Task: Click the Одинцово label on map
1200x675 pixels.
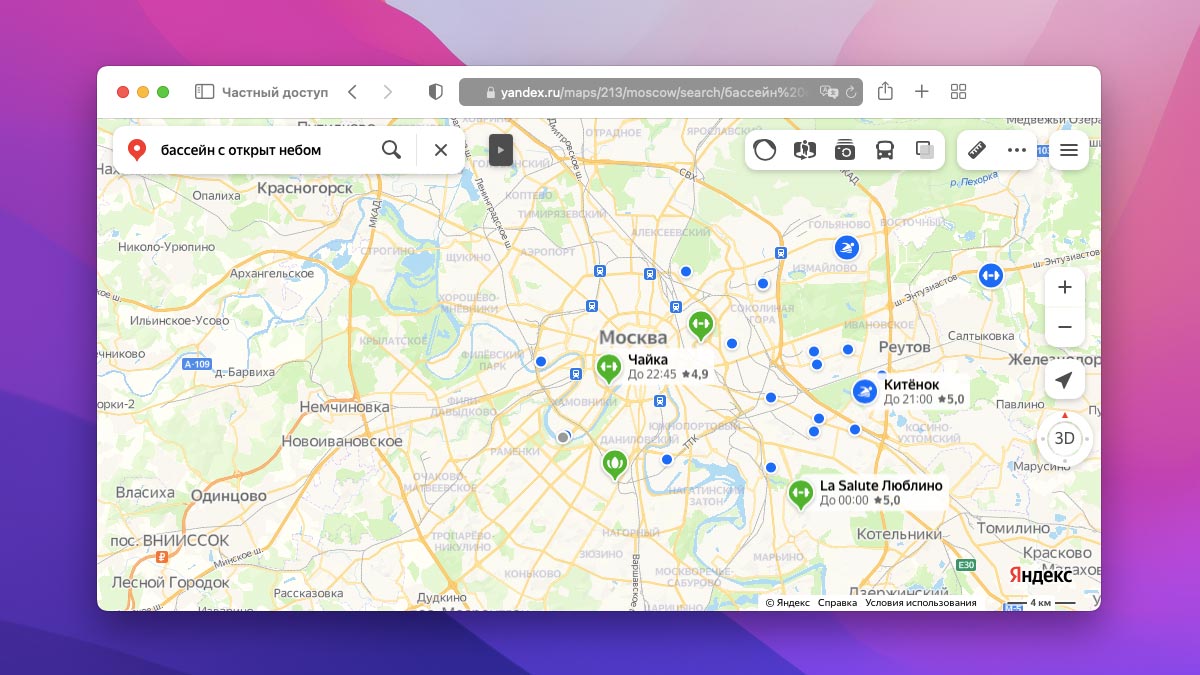Action: [228, 495]
